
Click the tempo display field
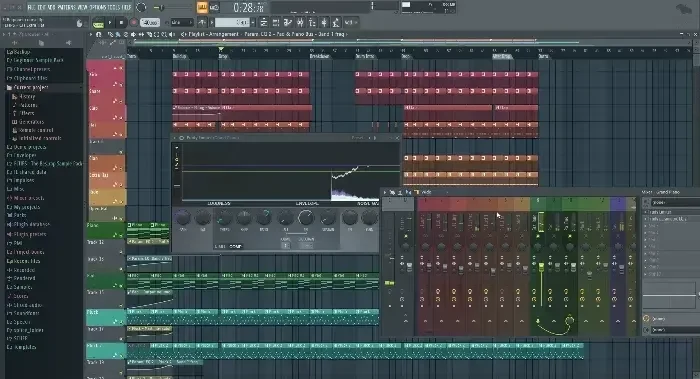coord(150,22)
